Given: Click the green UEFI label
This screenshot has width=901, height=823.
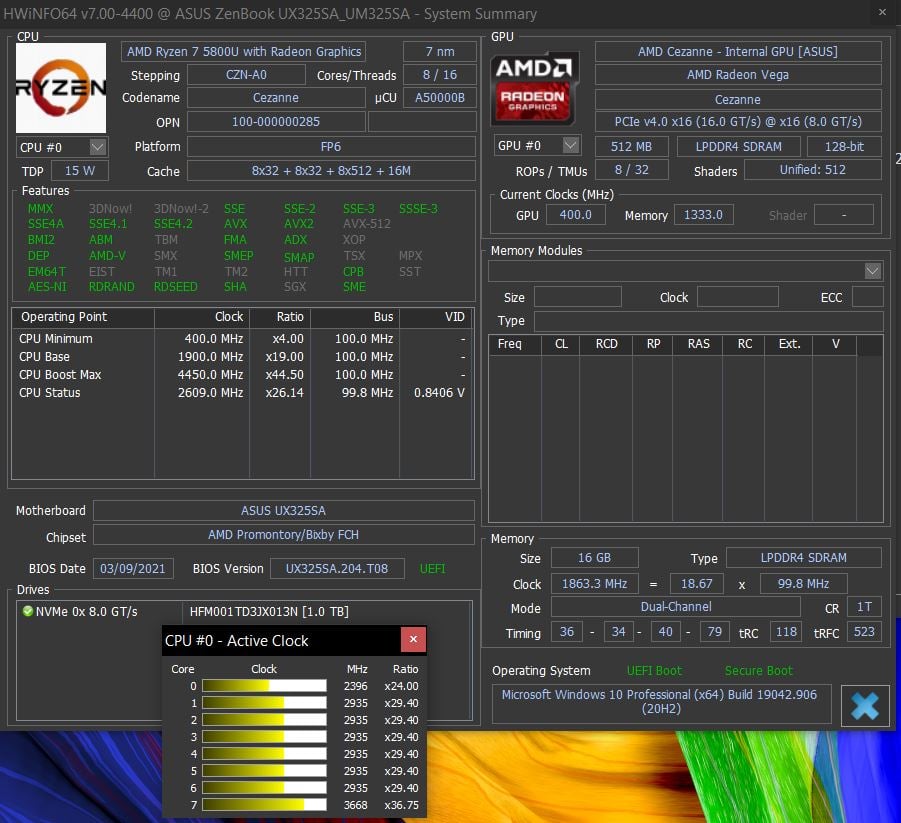Looking at the screenshot, I should tap(432, 568).
